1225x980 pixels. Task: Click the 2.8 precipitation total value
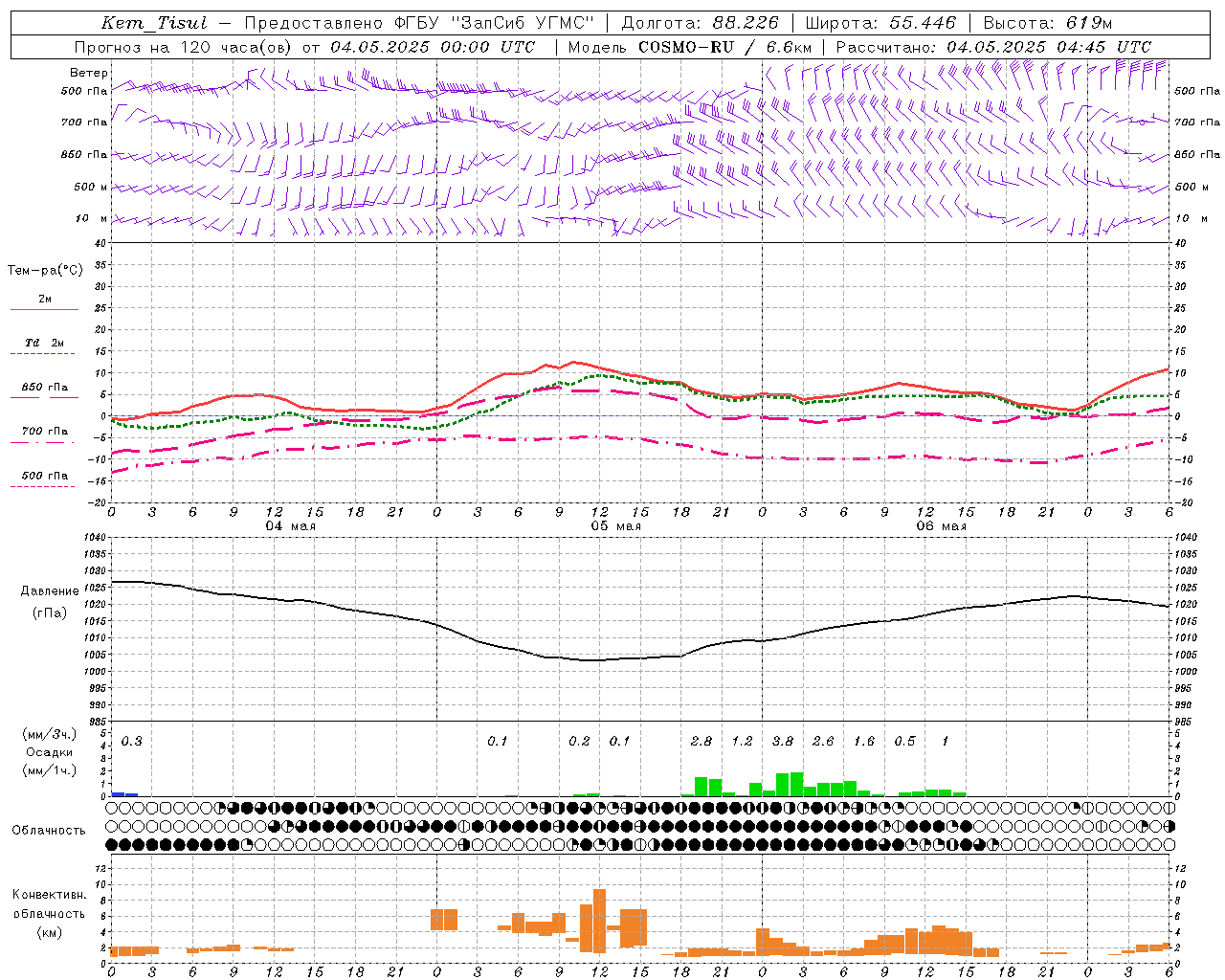click(702, 742)
